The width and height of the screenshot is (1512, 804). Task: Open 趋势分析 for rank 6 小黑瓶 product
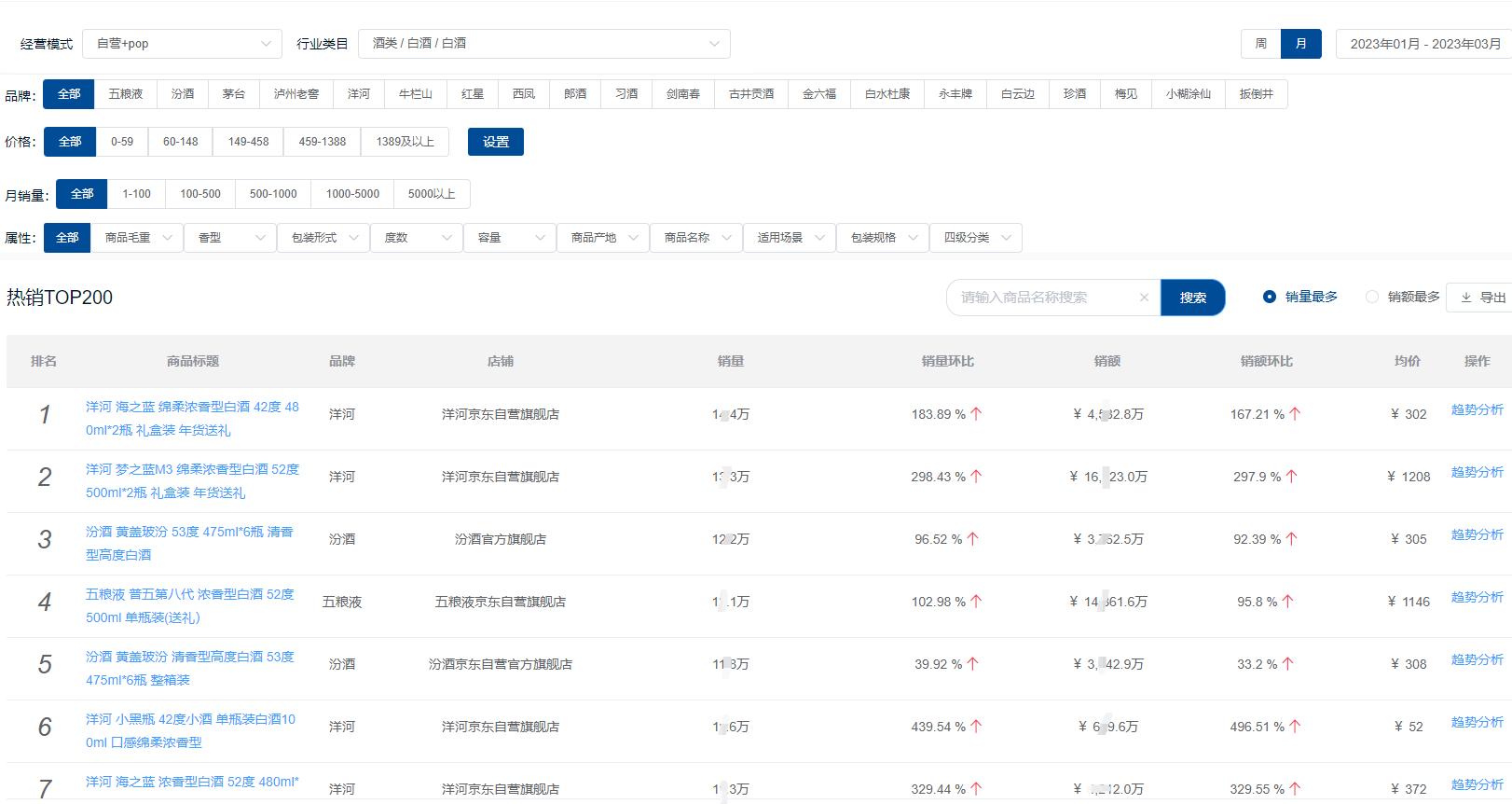pyautogui.click(x=1477, y=722)
